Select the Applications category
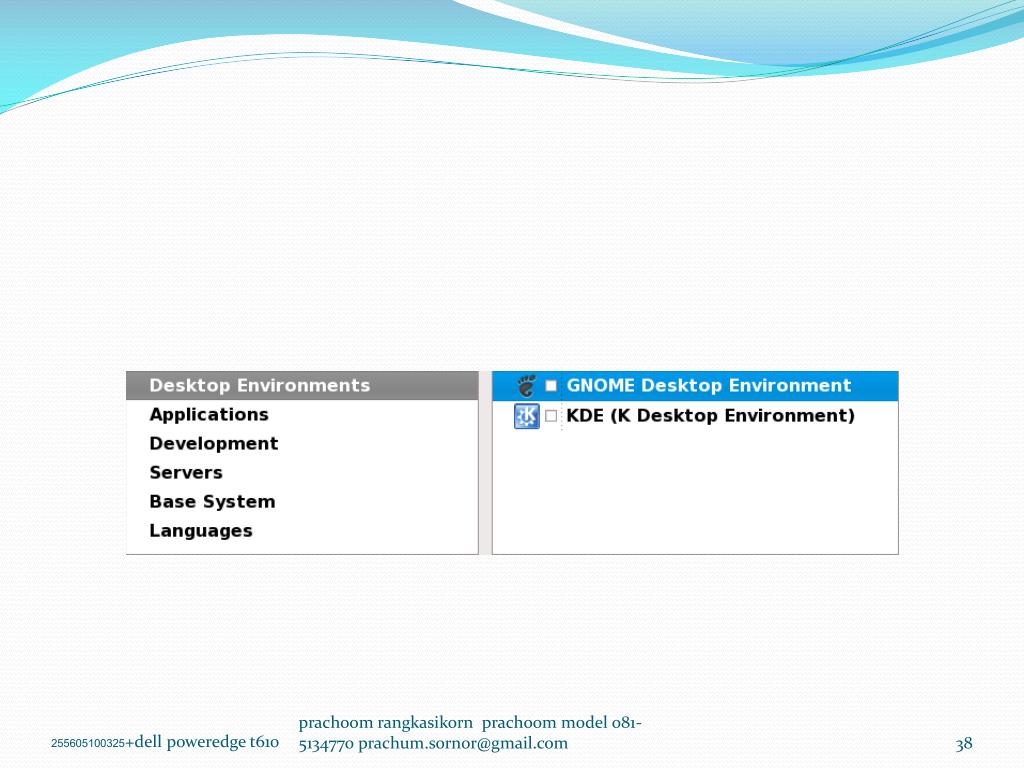 click(x=302, y=415)
